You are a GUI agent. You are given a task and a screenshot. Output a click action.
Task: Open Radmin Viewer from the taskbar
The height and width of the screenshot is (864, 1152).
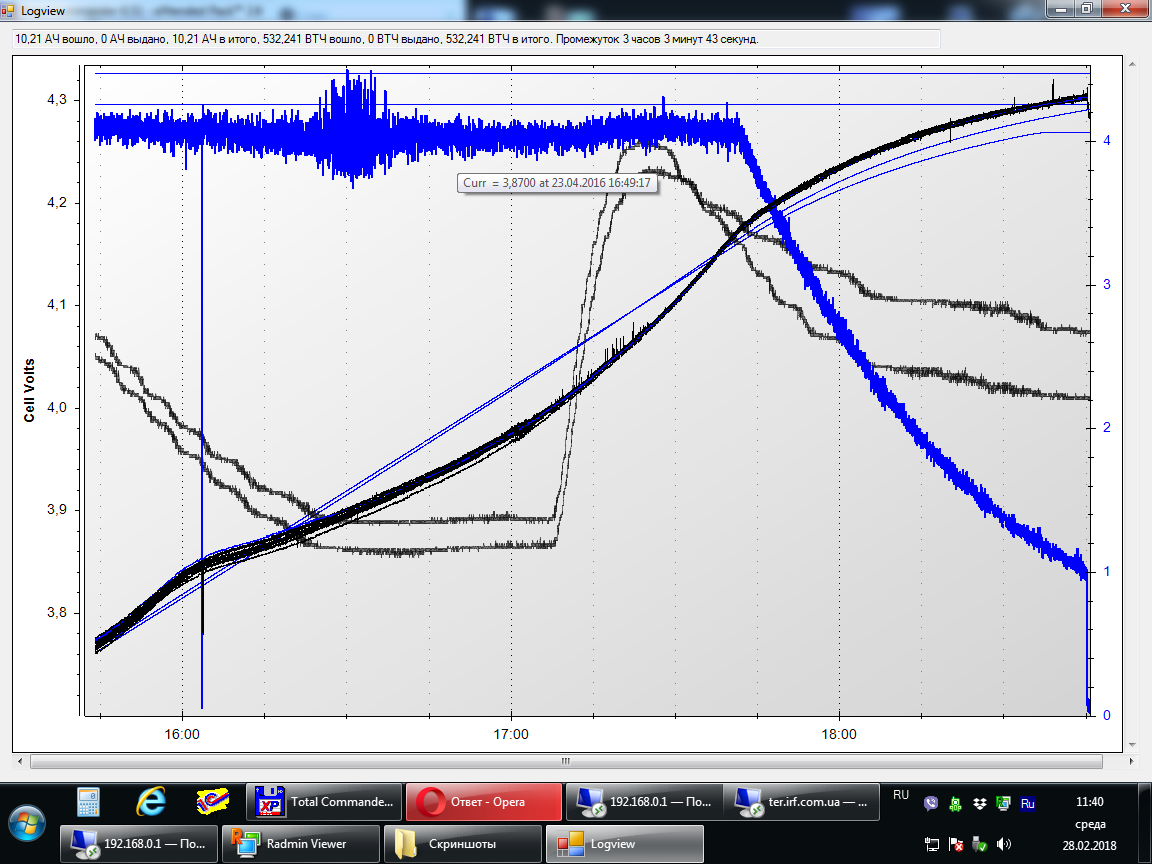pos(301,844)
